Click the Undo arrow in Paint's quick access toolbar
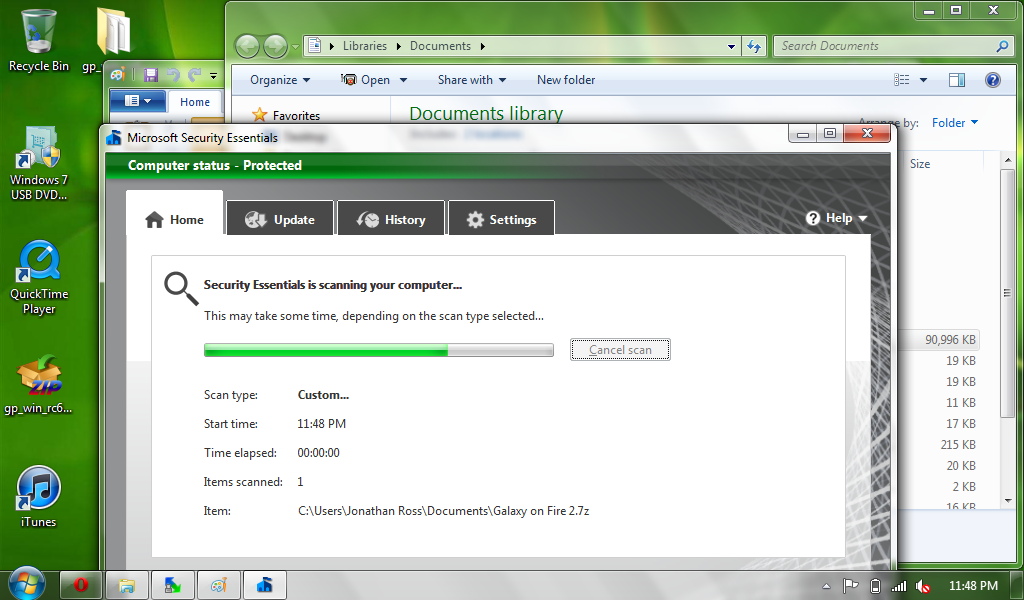 click(173, 74)
